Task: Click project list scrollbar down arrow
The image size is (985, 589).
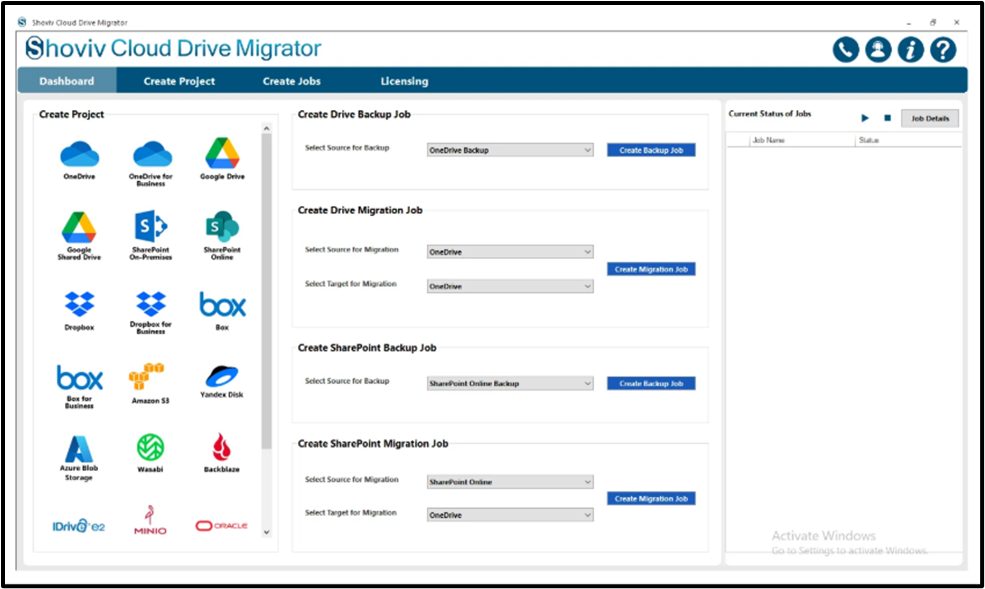Action: click(x=266, y=532)
